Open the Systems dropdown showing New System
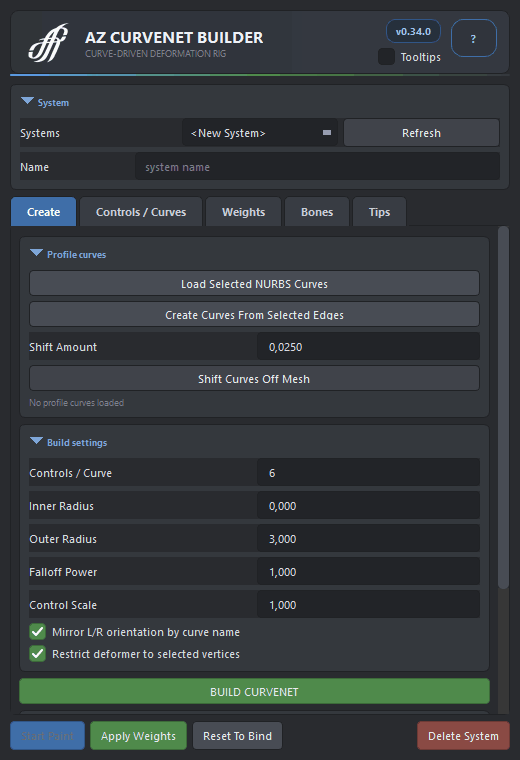 260,133
